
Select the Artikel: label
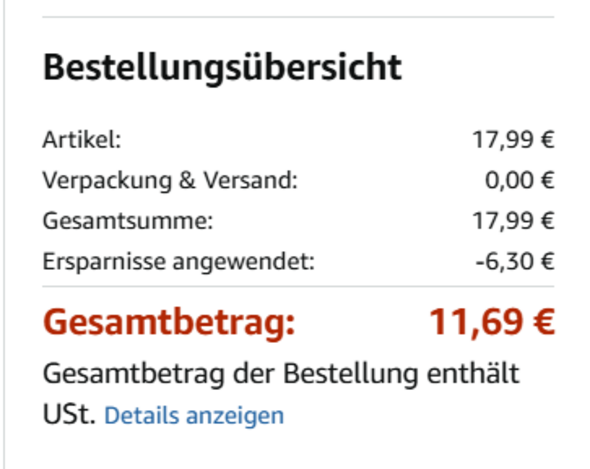pos(82,140)
